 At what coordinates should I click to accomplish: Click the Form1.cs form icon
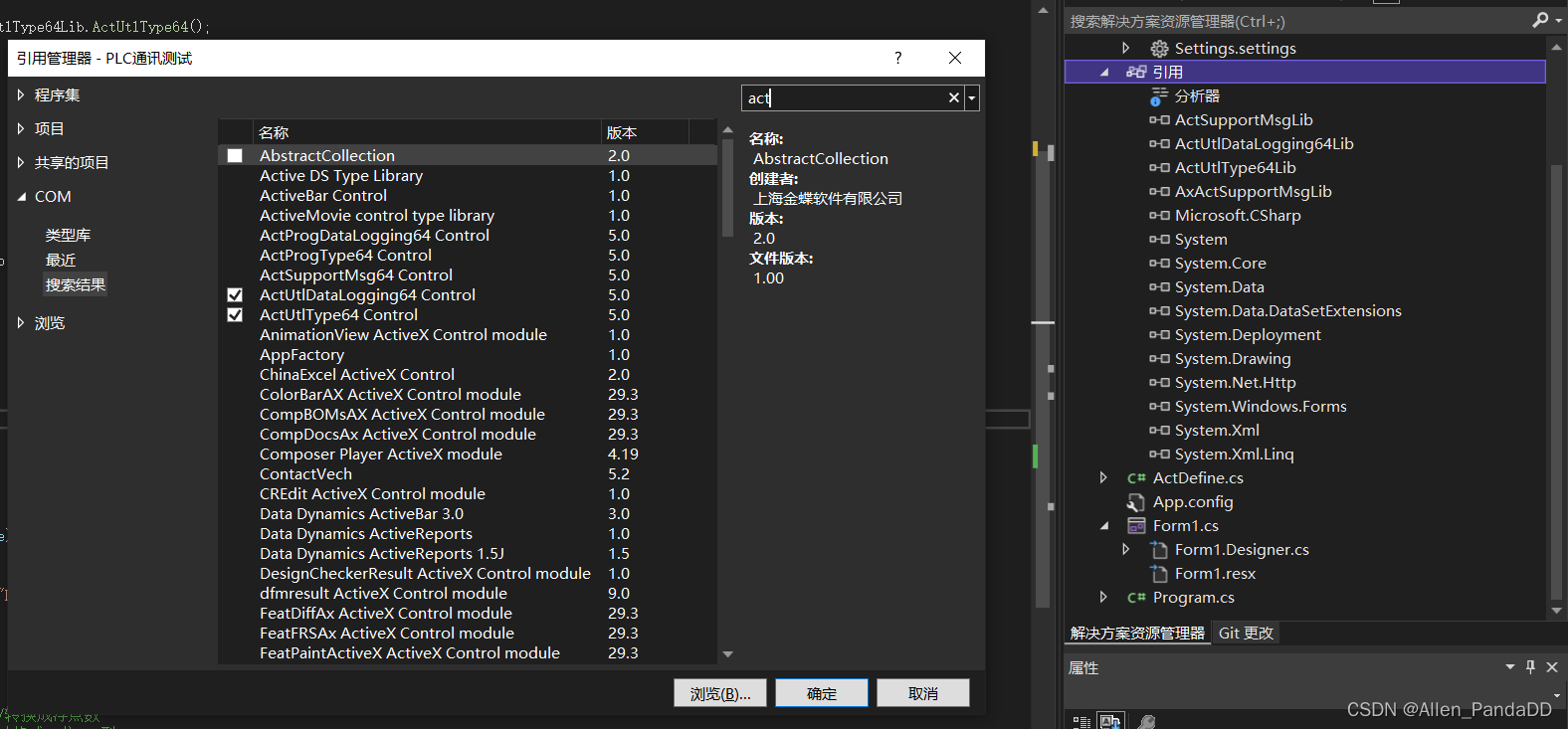point(1136,526)
